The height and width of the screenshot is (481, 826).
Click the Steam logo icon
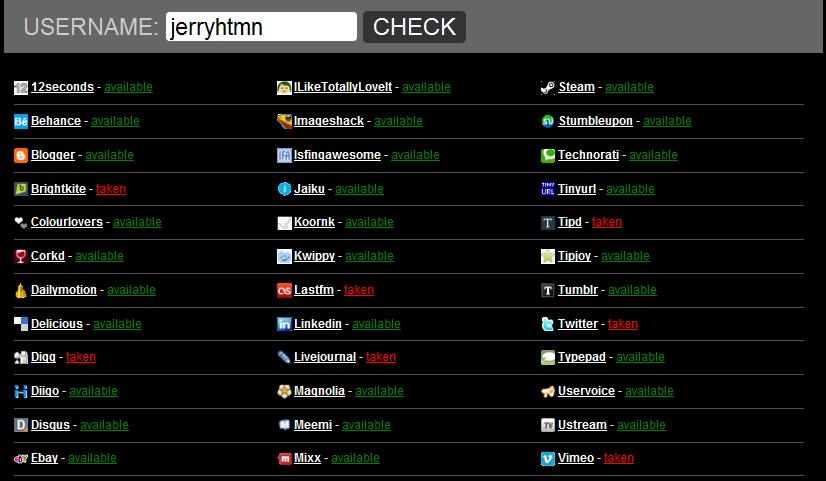[547, 88]
